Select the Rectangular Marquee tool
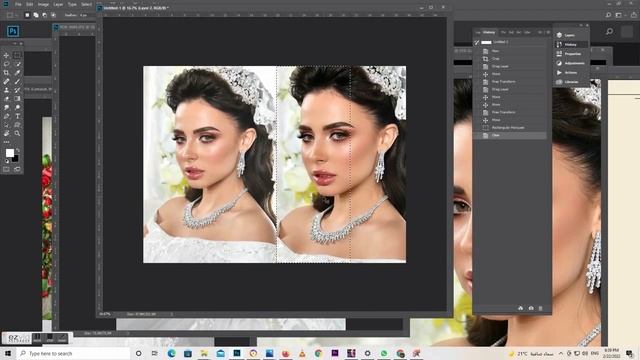 [17, 56]
